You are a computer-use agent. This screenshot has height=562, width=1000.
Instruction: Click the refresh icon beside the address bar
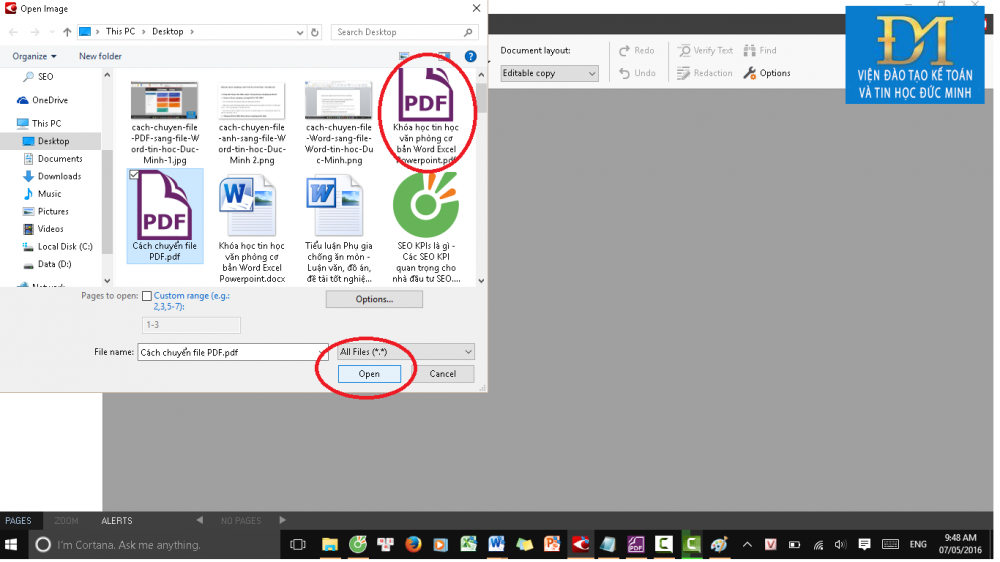315,32
